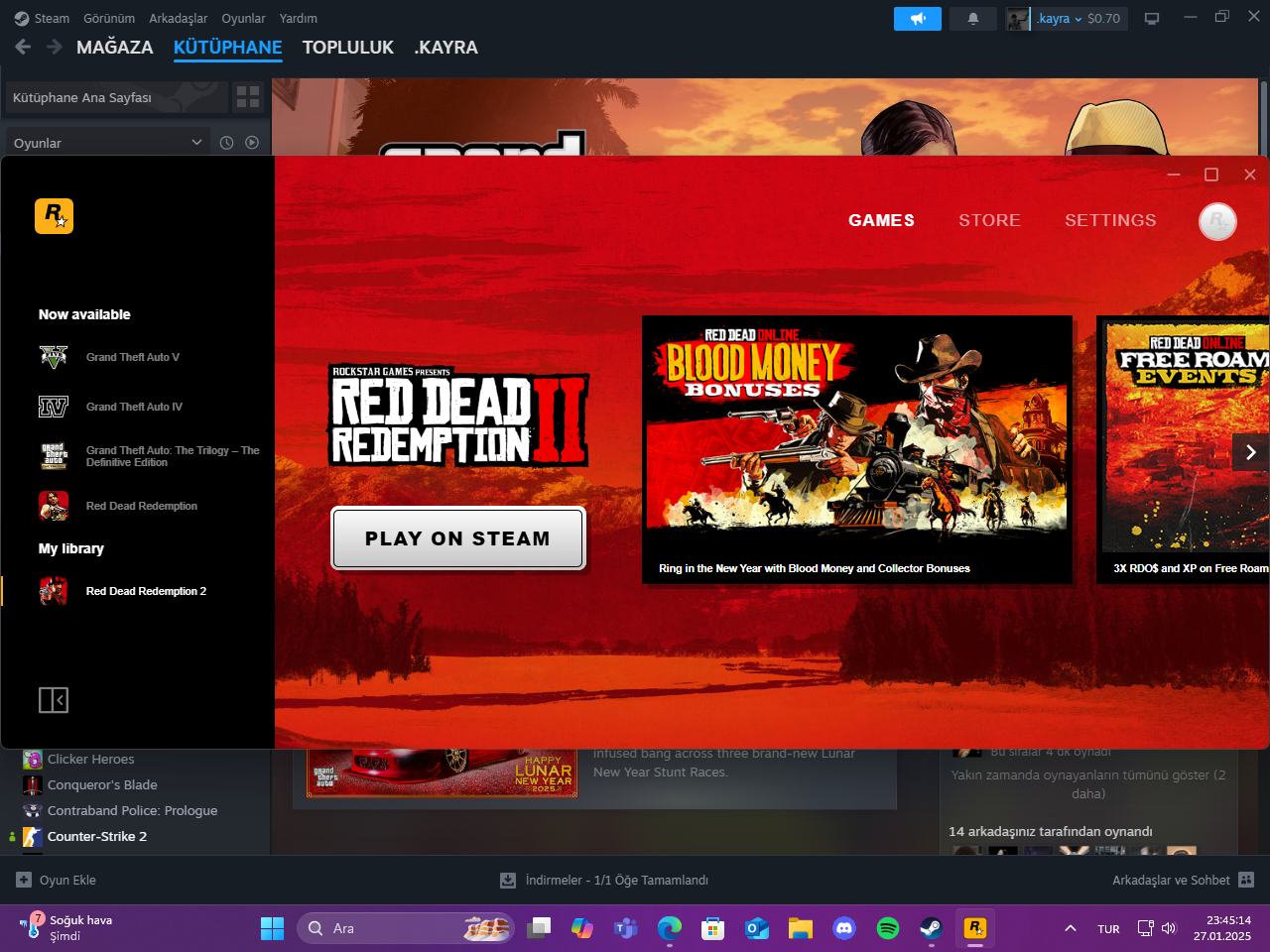Screen dimensions: 1270x952
Task: Select Conqueror's Blade in Steam game list
Action: point(102,784)
